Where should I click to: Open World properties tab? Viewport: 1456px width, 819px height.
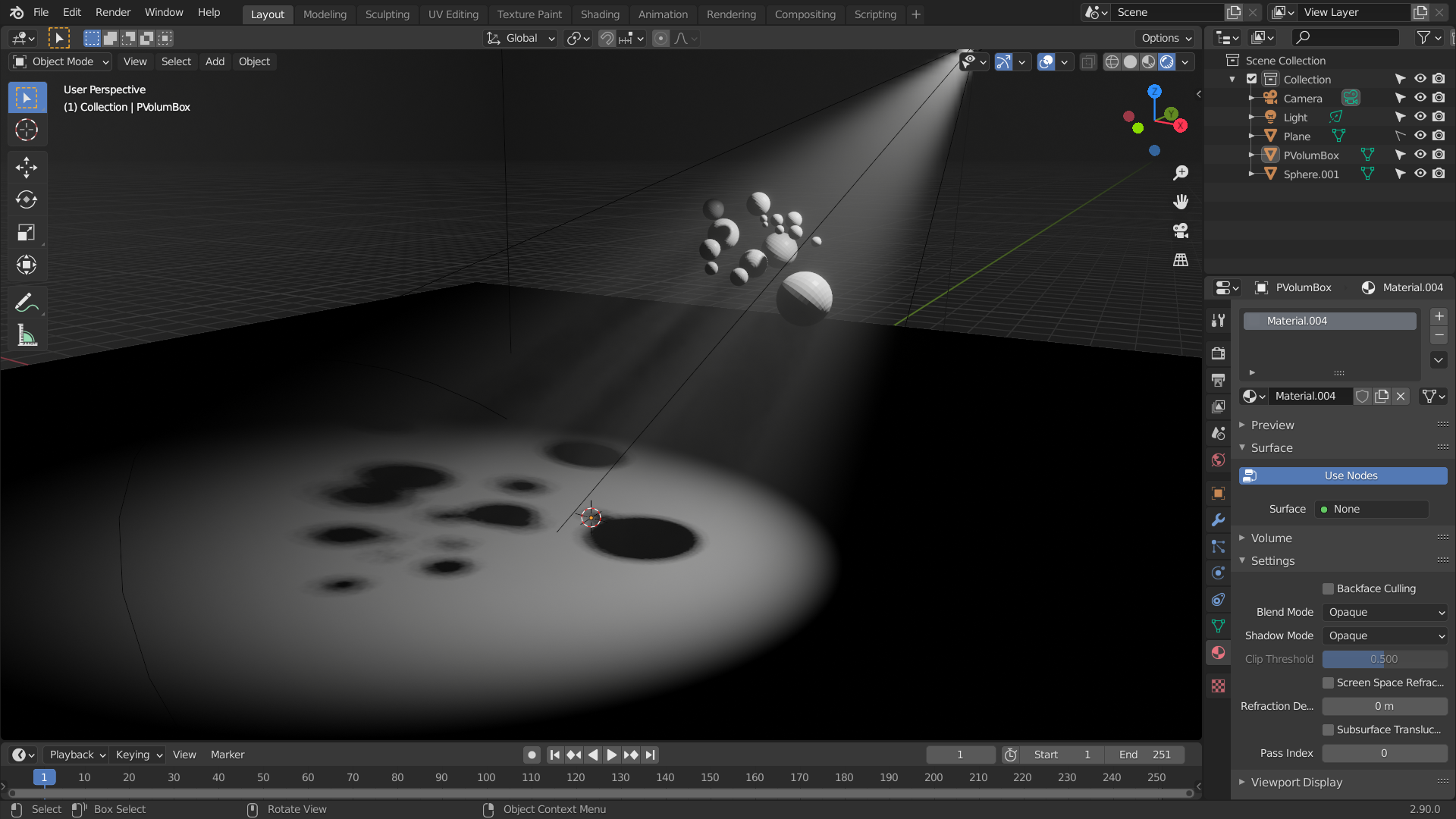(1219, 460)
